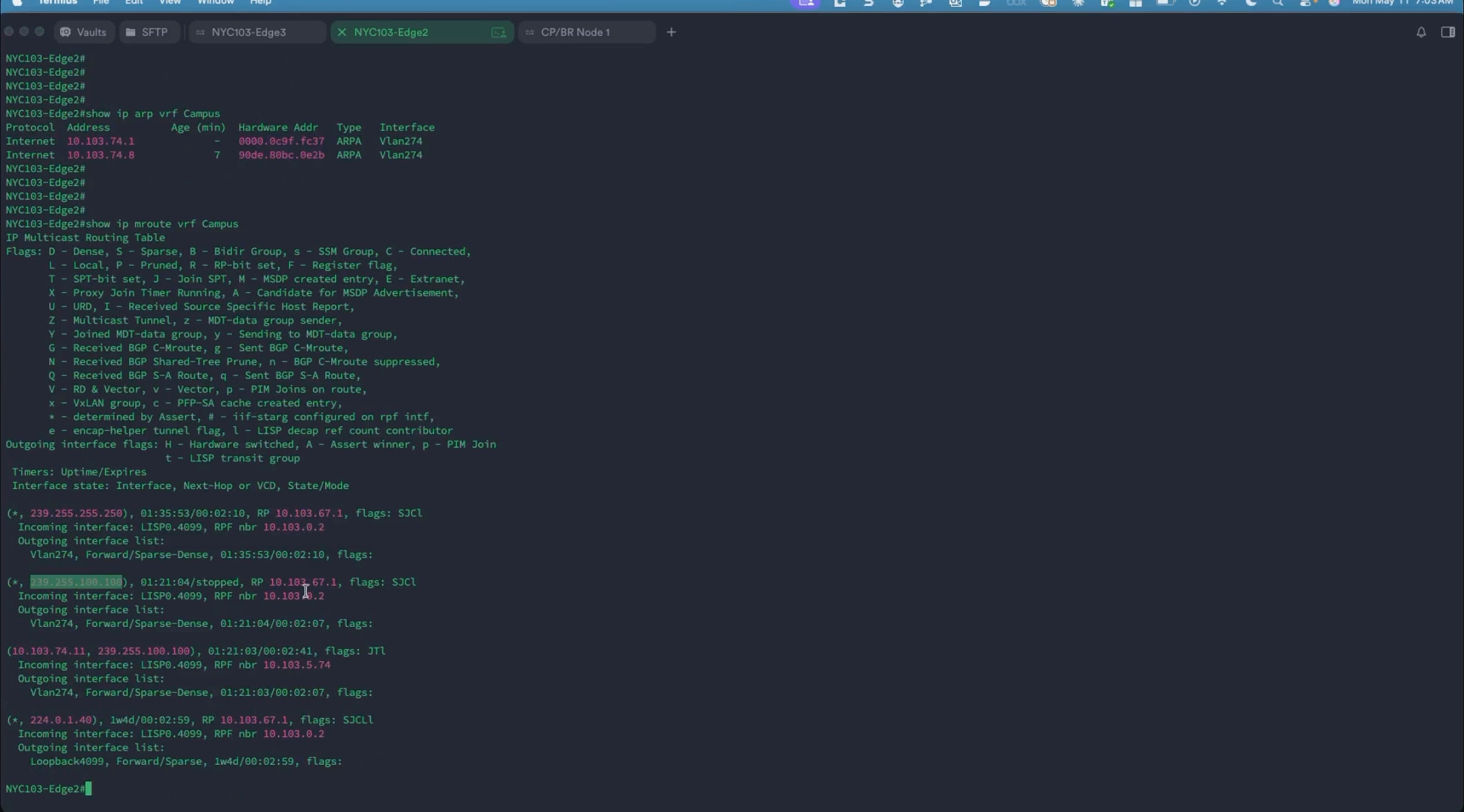The height and width of the screenshot is (812, 1464).
Task: Open Spotlight search in menu bar
Action: coord(1277,3)
